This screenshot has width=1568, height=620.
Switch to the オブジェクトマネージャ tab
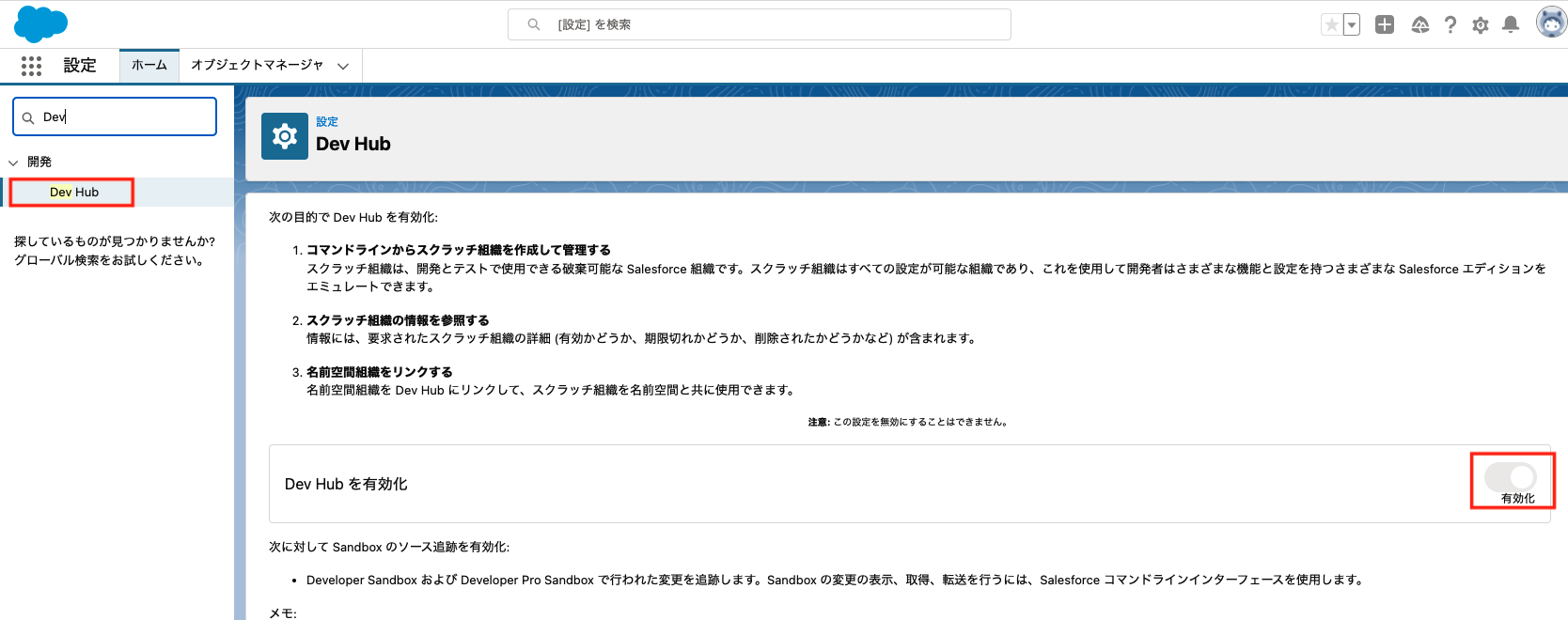pos(258,65)
